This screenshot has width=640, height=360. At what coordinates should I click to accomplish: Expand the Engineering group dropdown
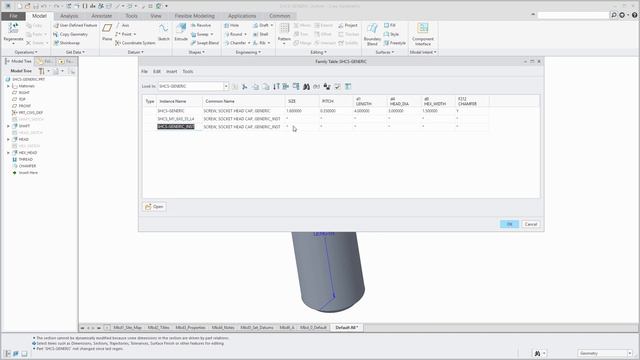248,52
